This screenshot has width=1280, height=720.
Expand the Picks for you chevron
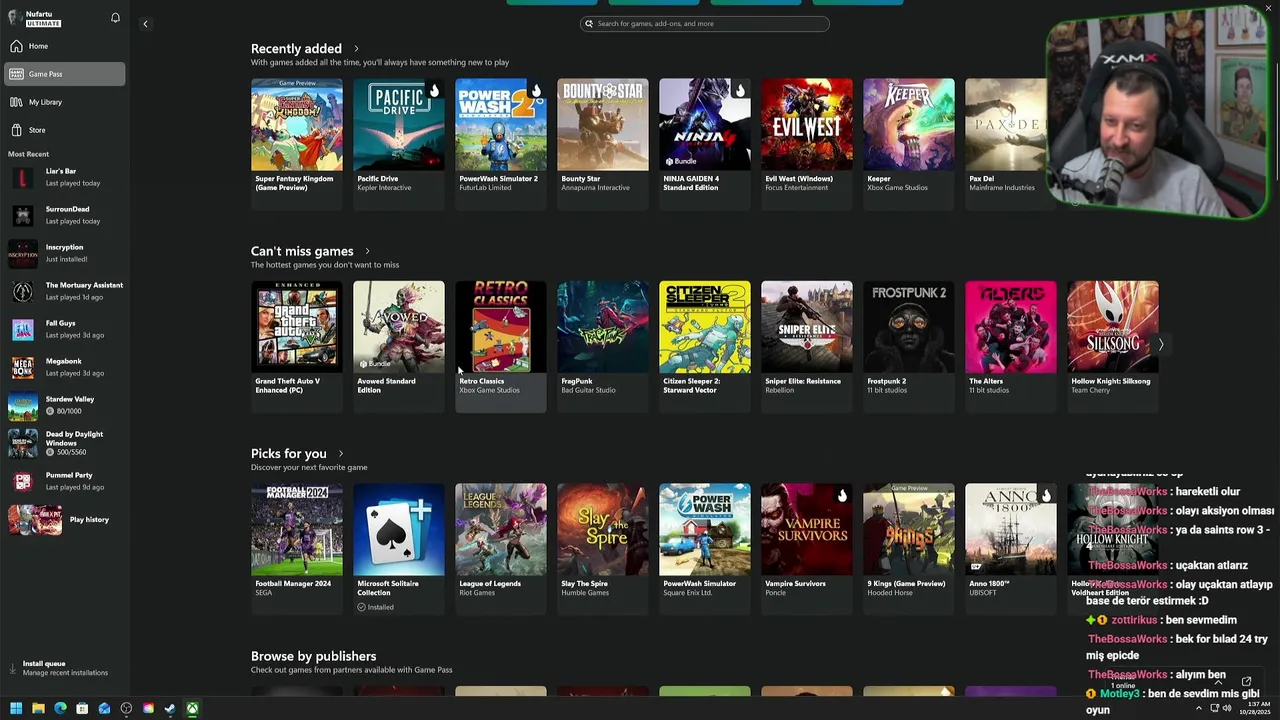[340, 454]
